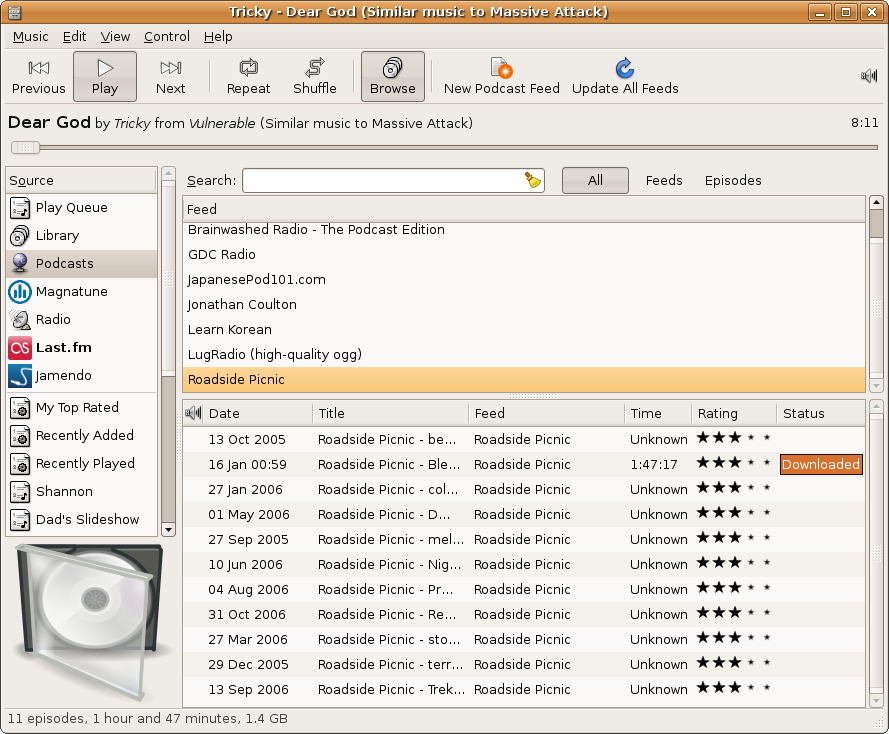This screenshot has height=734, width=889.
Task: Click the Source column header
Action: pos(81,180)
